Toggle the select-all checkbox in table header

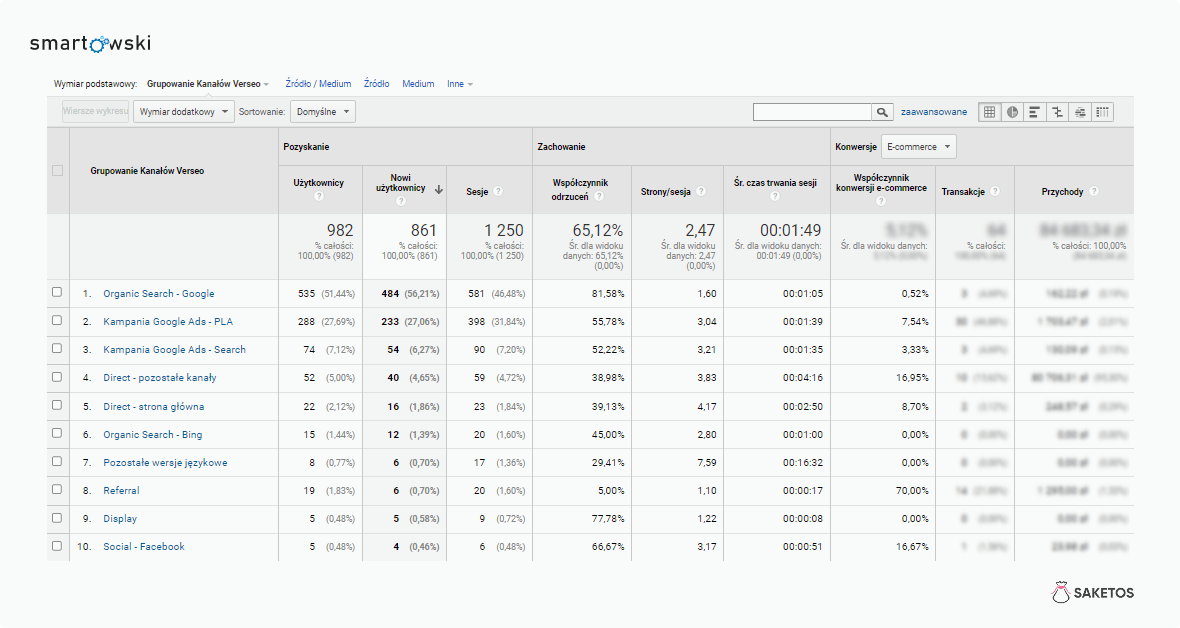pos(57,171)
